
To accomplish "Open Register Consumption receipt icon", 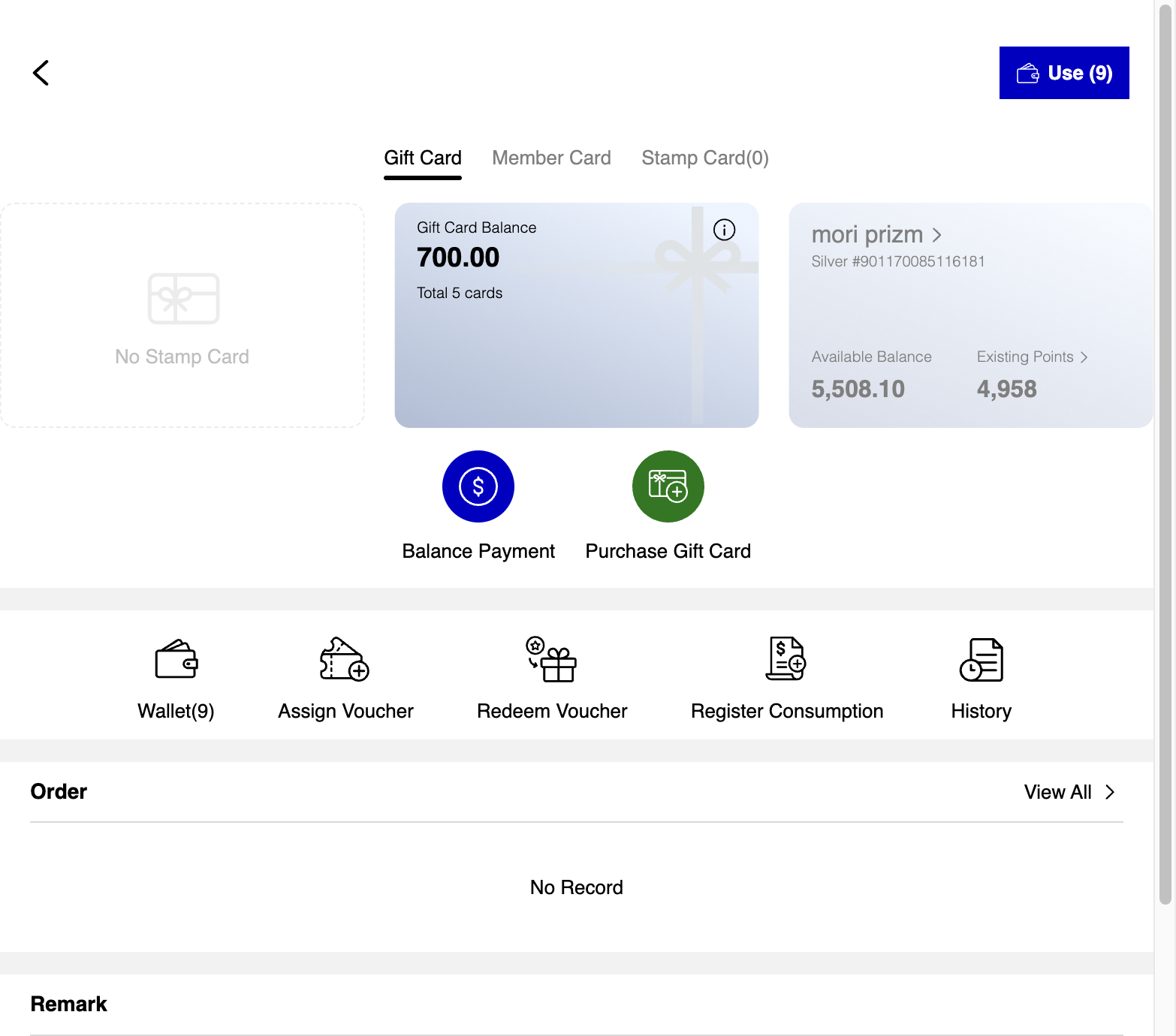I will point(786,659).
